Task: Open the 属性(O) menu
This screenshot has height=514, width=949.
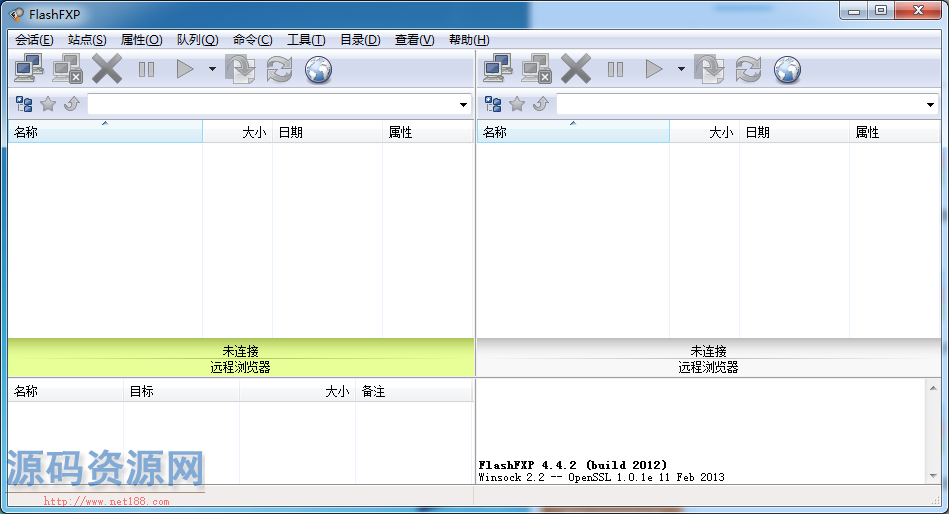Action: pos(141,40)
